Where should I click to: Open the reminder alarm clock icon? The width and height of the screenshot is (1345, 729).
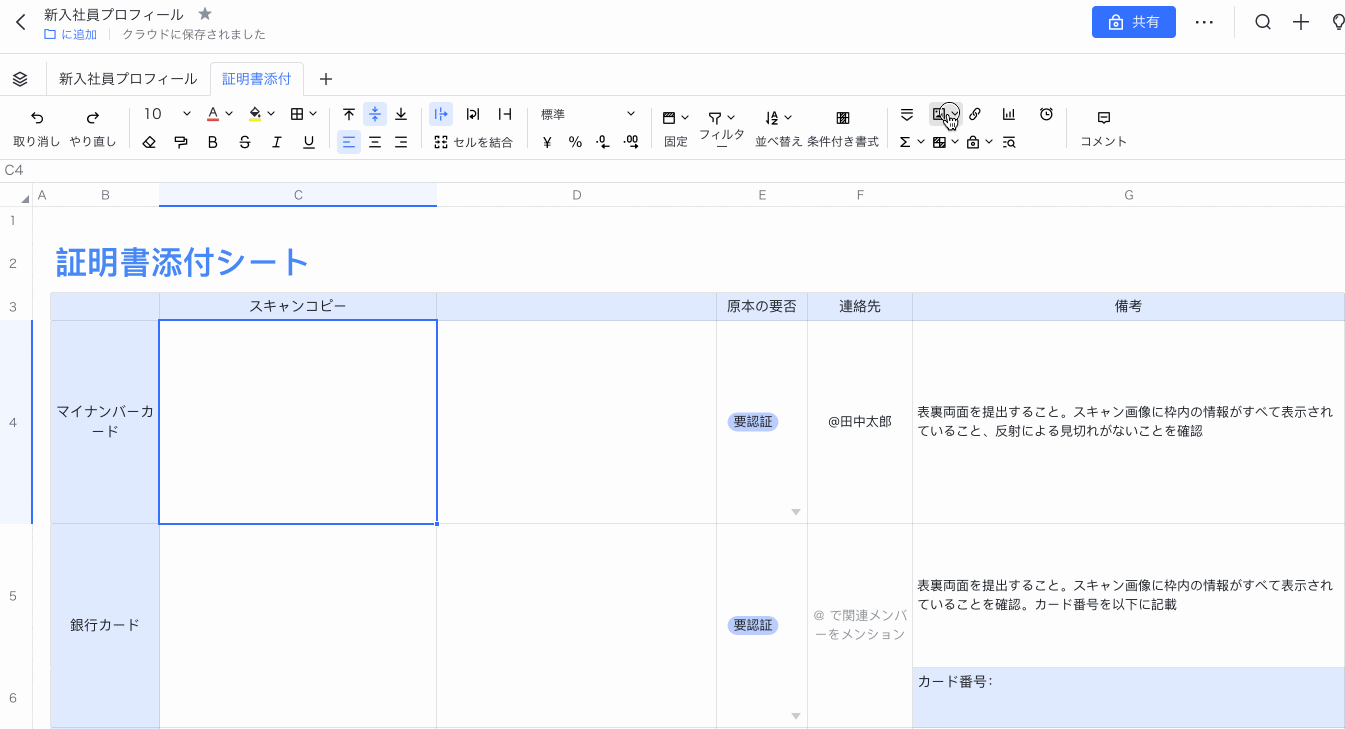click(1046, 114)
